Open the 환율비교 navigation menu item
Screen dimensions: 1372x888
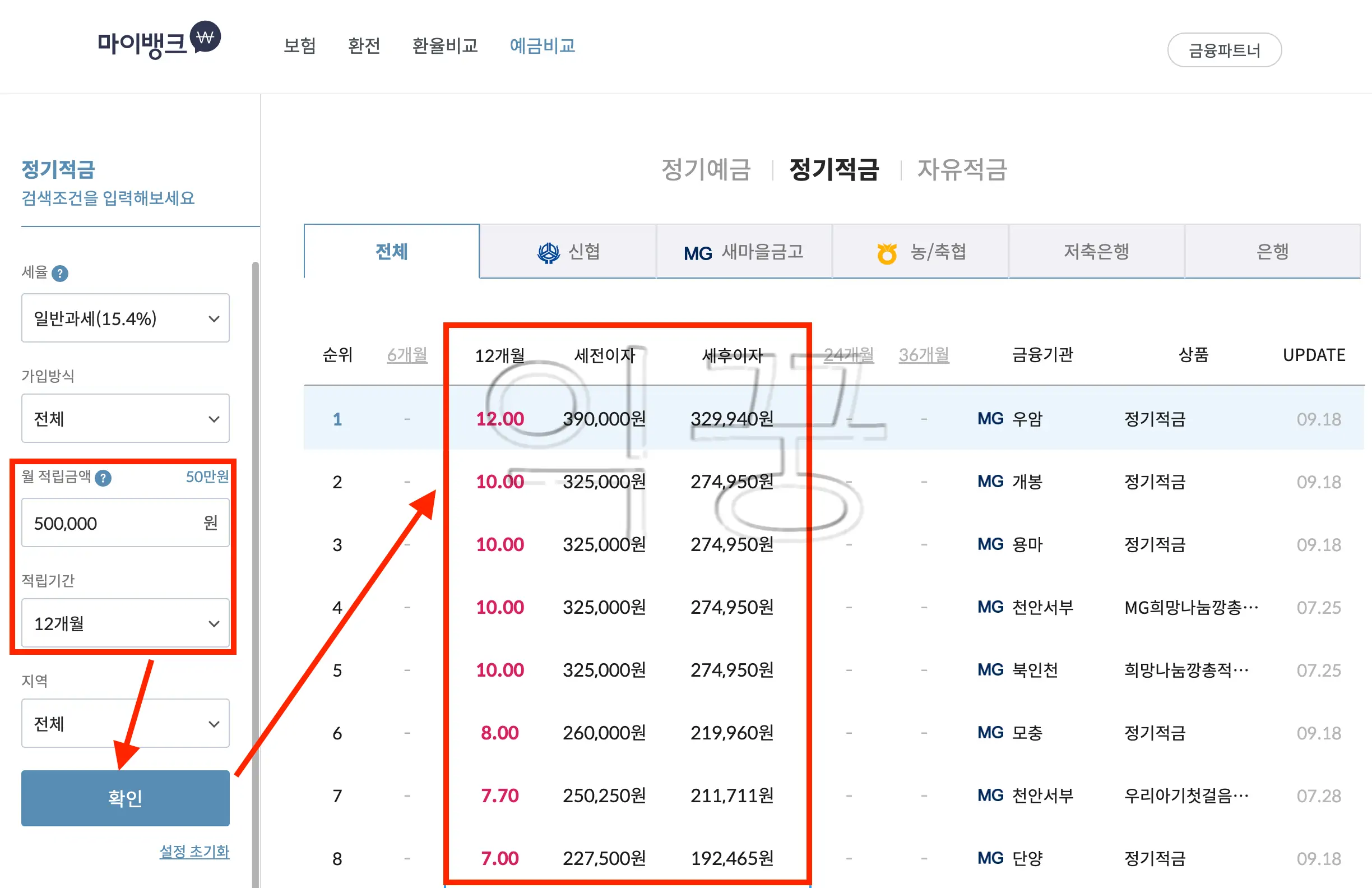[445, 46]
